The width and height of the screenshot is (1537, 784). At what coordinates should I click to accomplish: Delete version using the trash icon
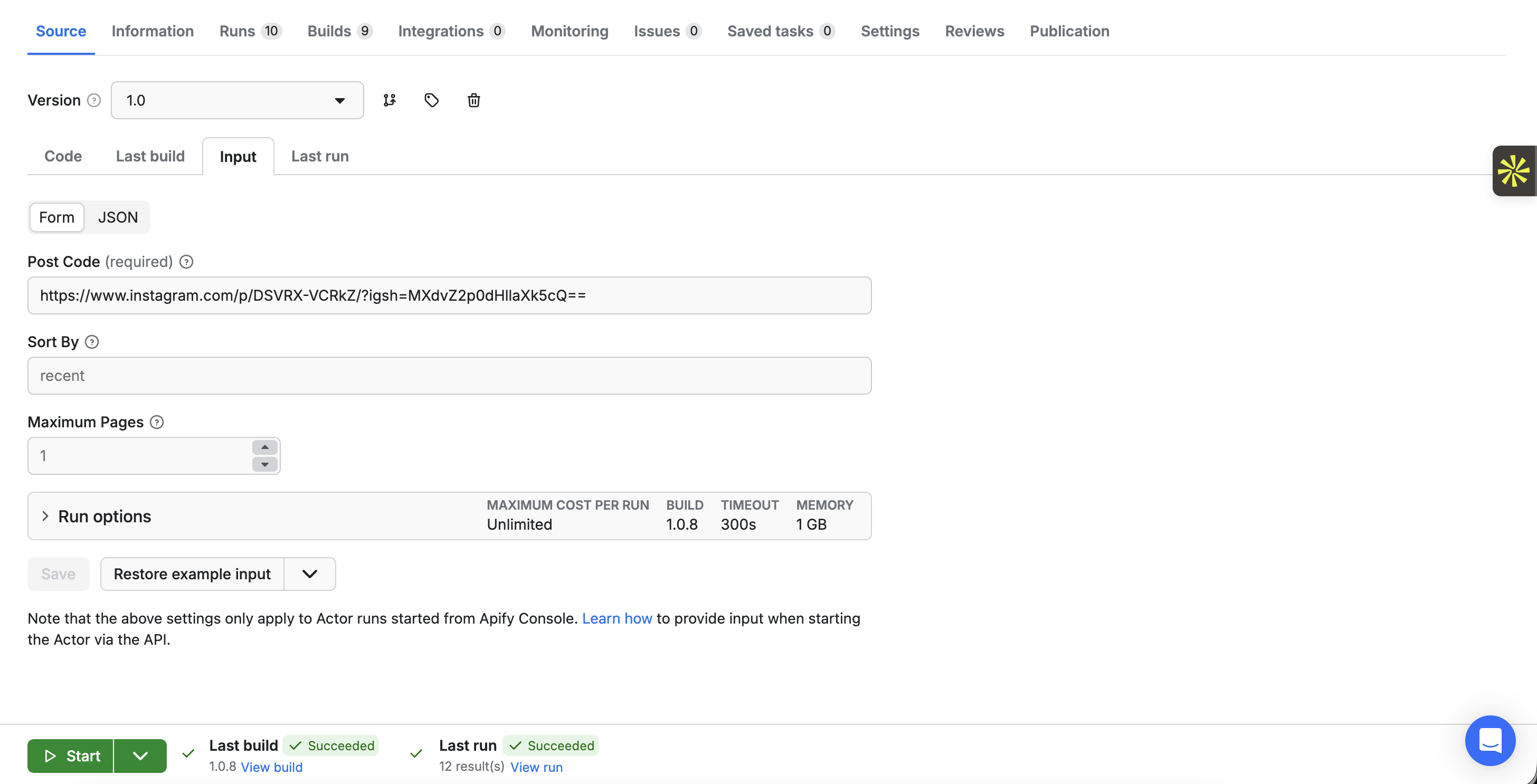point(474,100)
